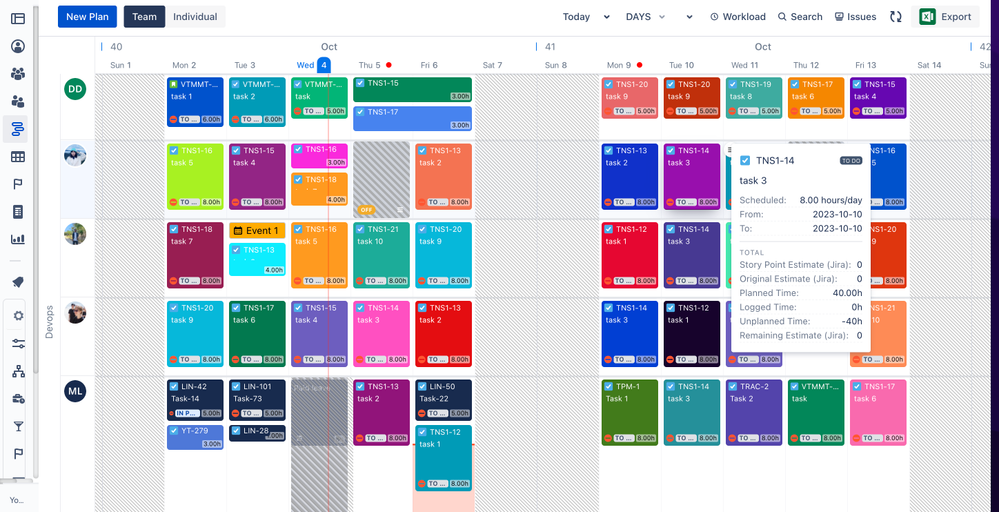
Task: Toggle the checkbox beside TNS1-14 in popup
Action: tap(745, 160)
